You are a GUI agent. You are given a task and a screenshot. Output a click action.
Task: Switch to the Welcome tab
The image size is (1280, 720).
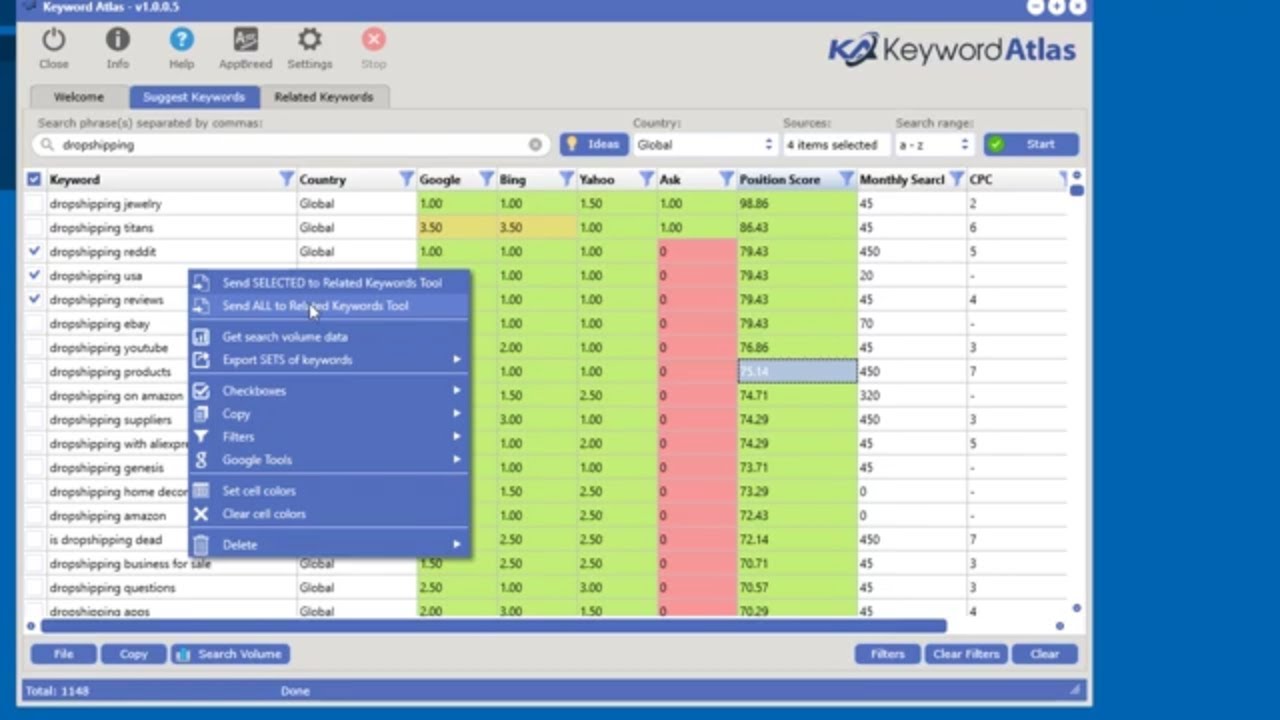coord(79,97)
